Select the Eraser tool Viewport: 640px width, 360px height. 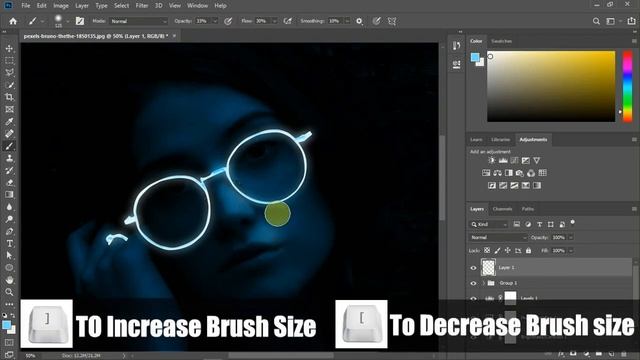click(9, 182)
